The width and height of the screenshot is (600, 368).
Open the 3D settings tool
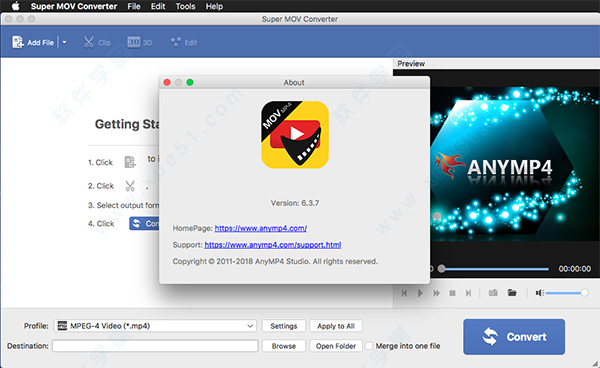(140, 42)
